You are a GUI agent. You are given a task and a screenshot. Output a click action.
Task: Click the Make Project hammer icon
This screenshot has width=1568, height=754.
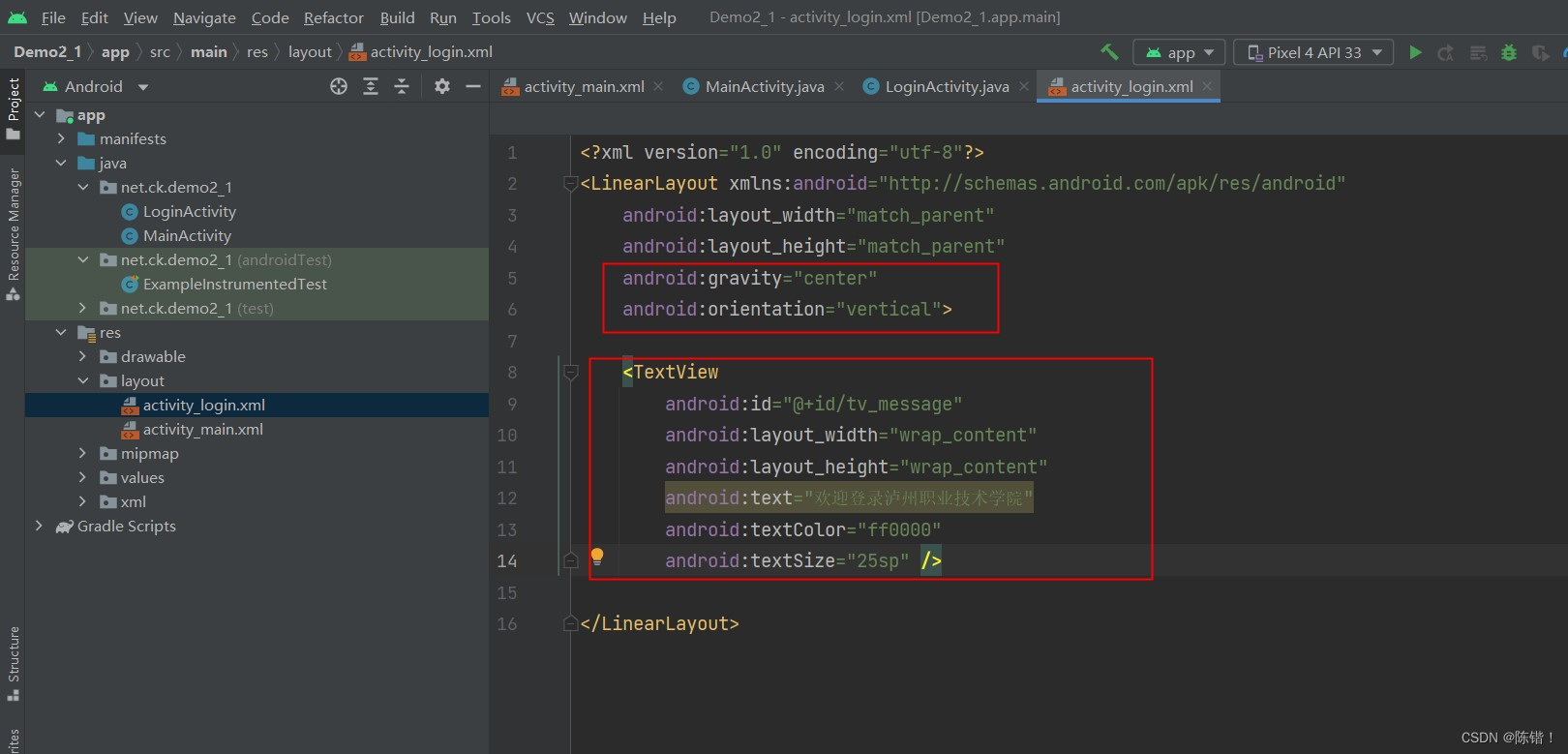click(x=1109, y=52)
